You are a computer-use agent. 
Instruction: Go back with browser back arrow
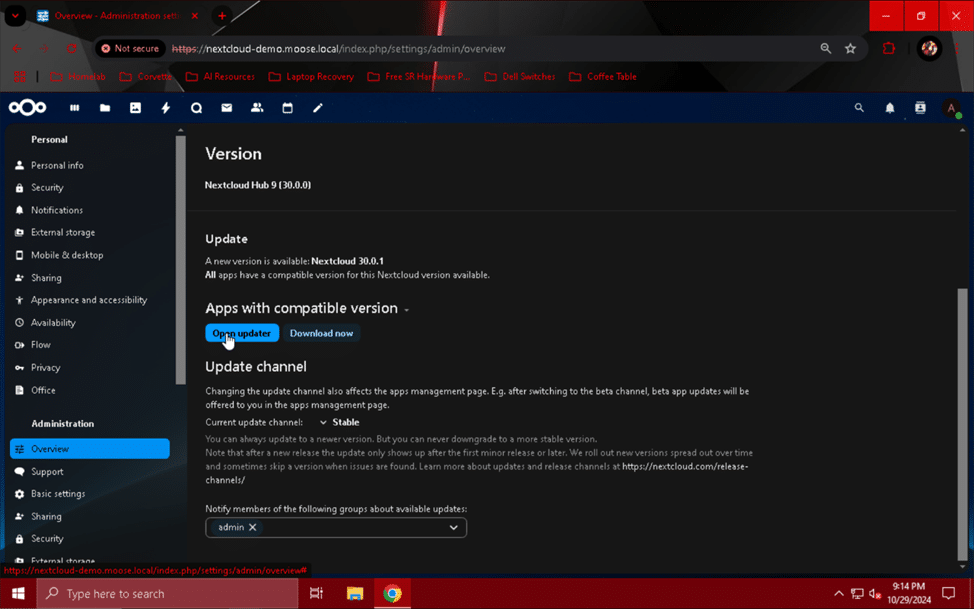pos(17,48)
